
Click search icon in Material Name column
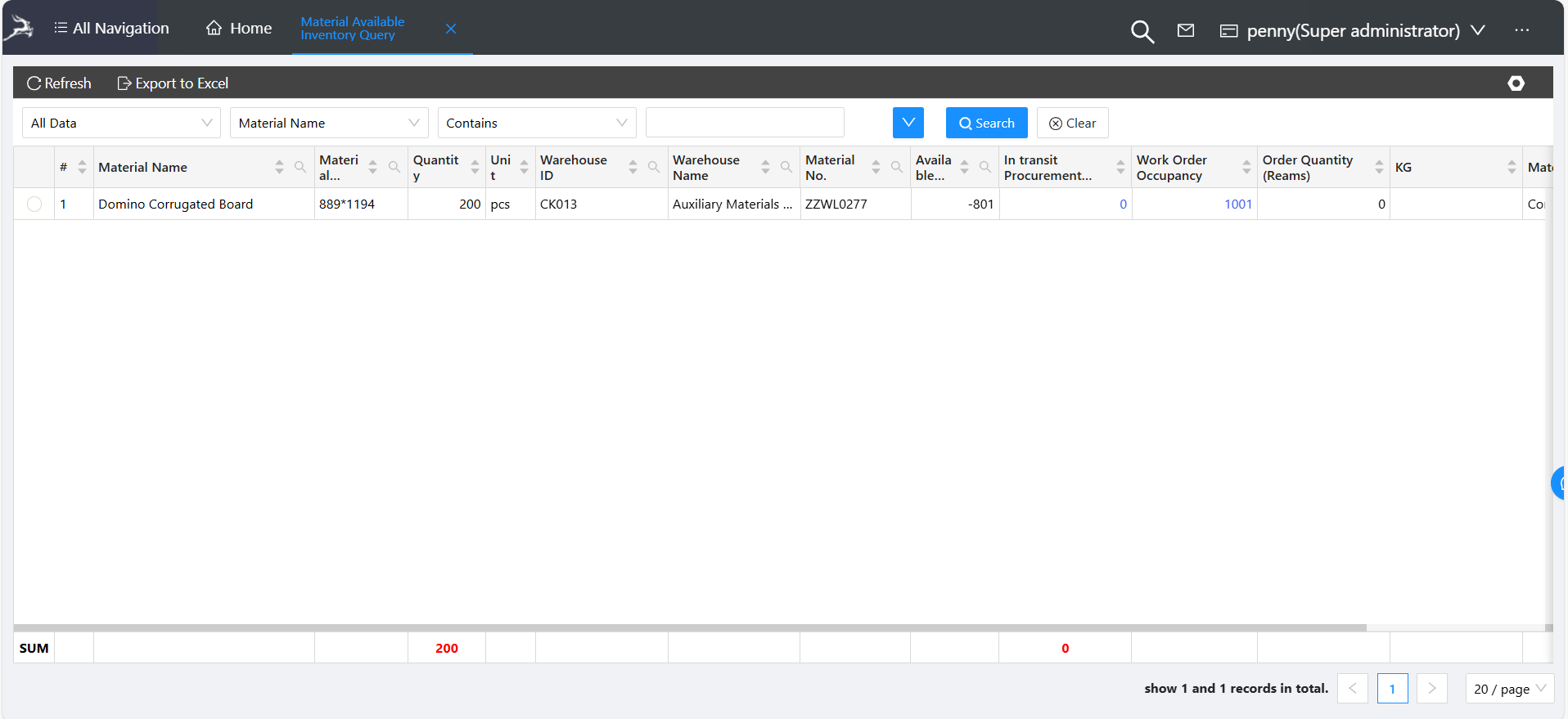(x=300, y=167)
